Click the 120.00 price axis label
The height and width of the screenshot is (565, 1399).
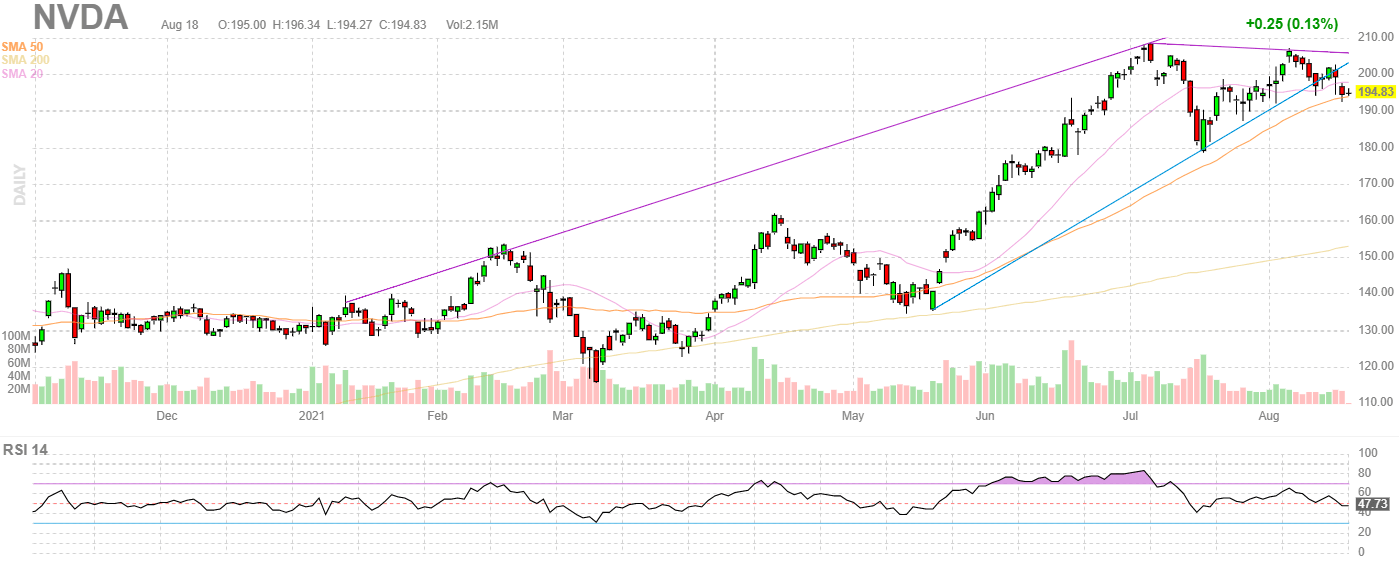[x=1375, y=366]
